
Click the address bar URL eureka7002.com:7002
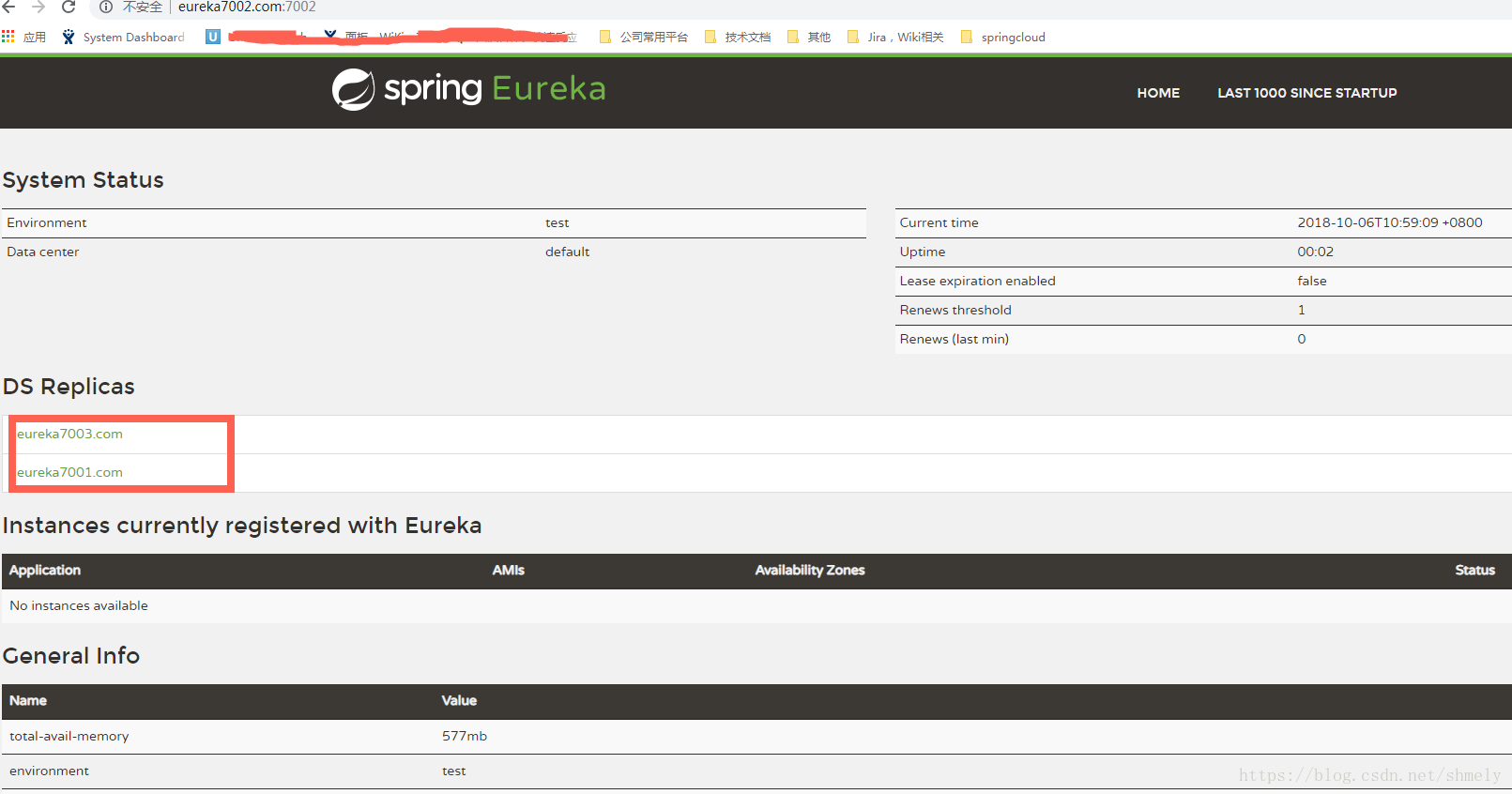(247, 7)
